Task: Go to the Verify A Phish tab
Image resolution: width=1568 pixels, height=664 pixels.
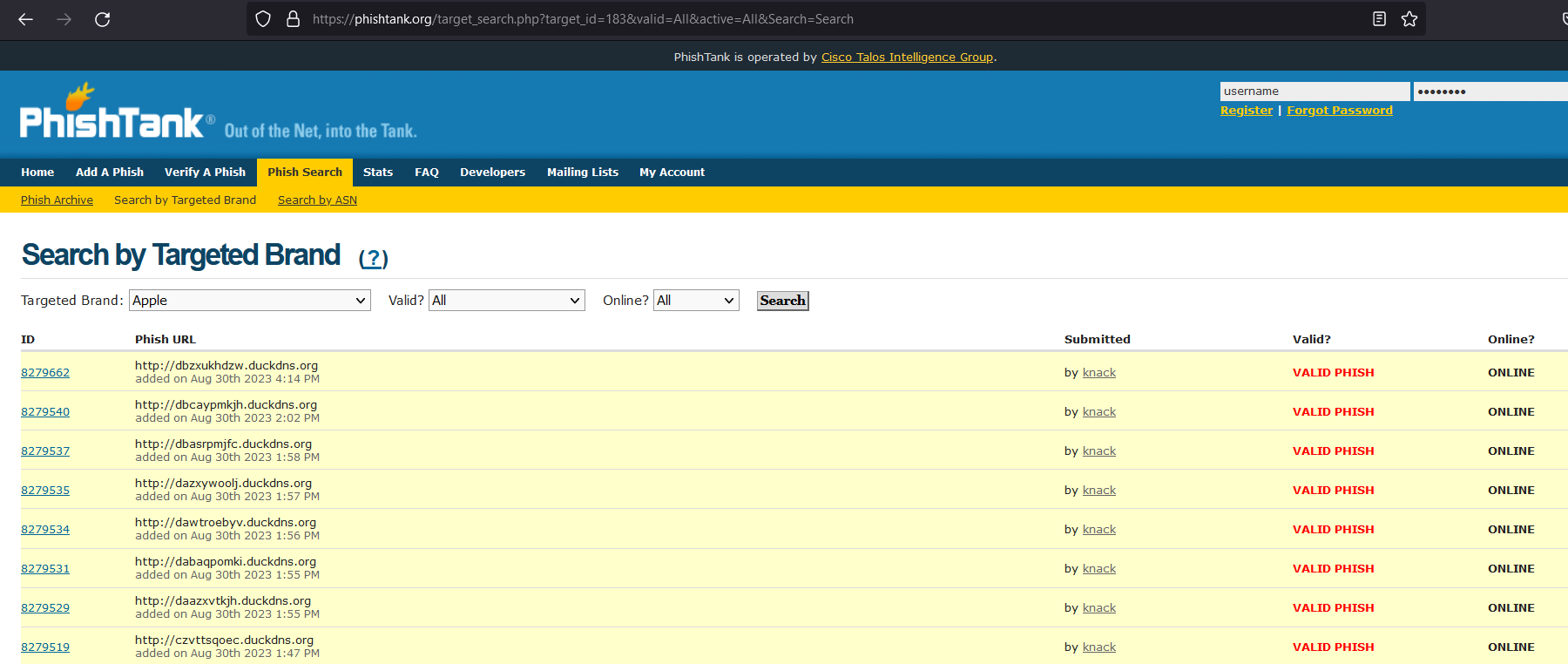Action: [205, 173]
